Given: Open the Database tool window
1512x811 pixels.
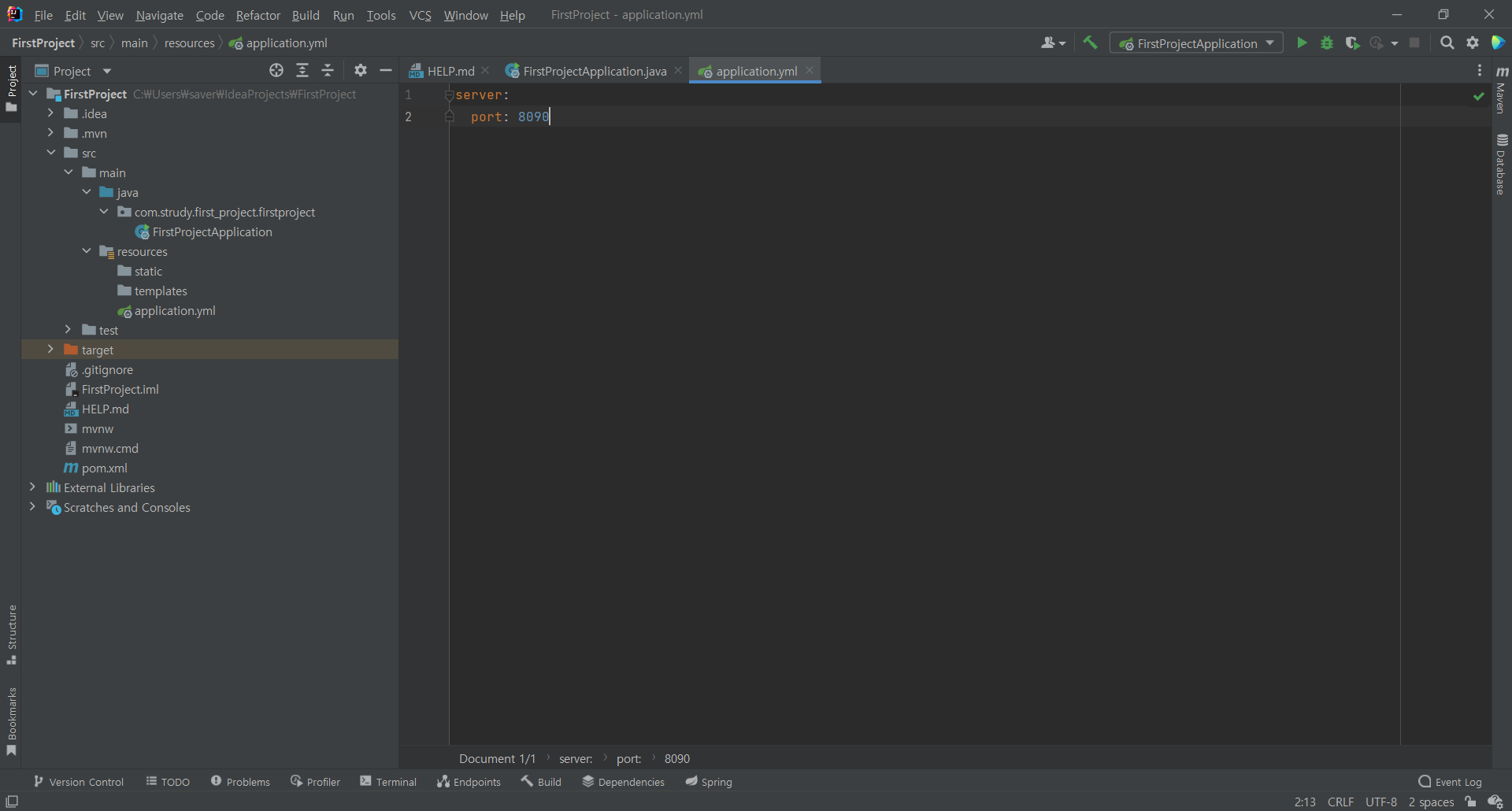Looking at the screenshot, I should 1502,164.
